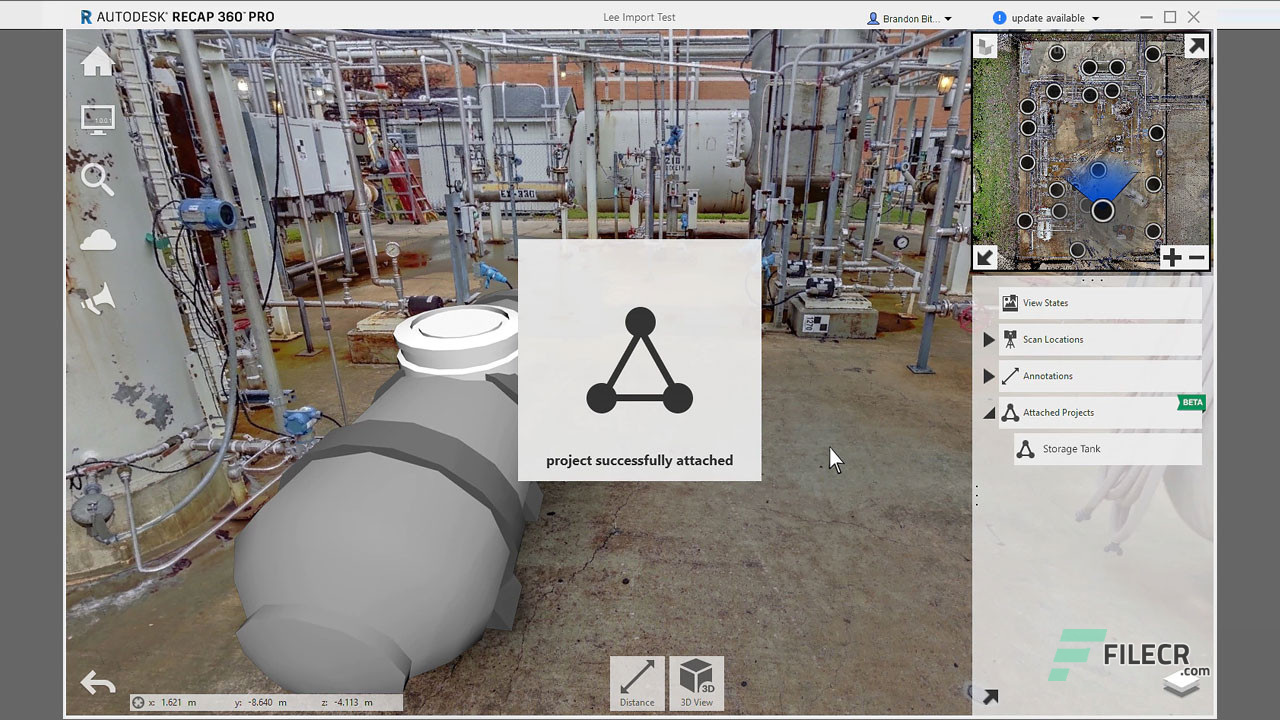Screen dimensions: 1280x720
Task: Minimize the ReCap window
Action: 1146,17
